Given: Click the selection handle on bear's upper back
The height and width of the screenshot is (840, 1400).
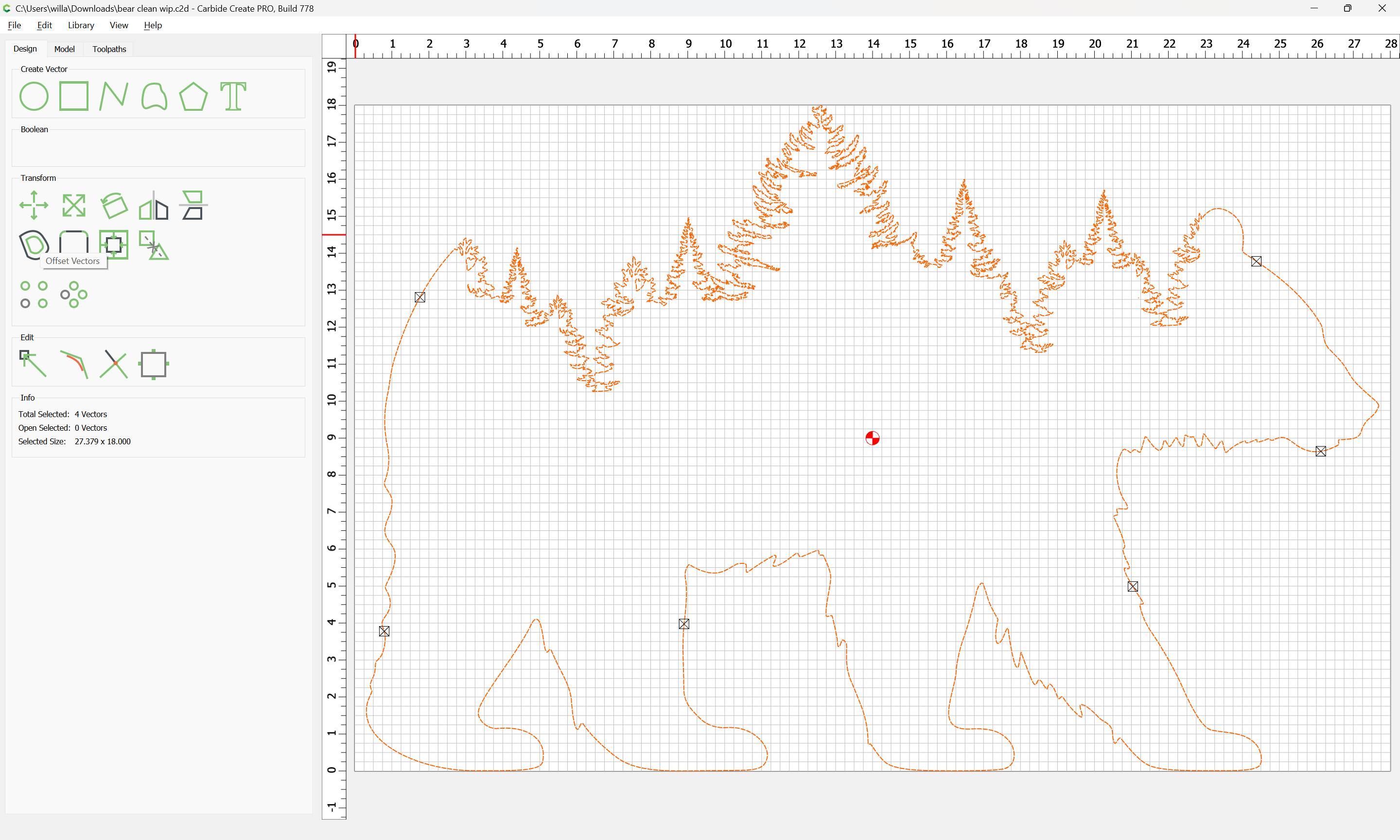Looking at the screenshot, I should tap(420, 297).
